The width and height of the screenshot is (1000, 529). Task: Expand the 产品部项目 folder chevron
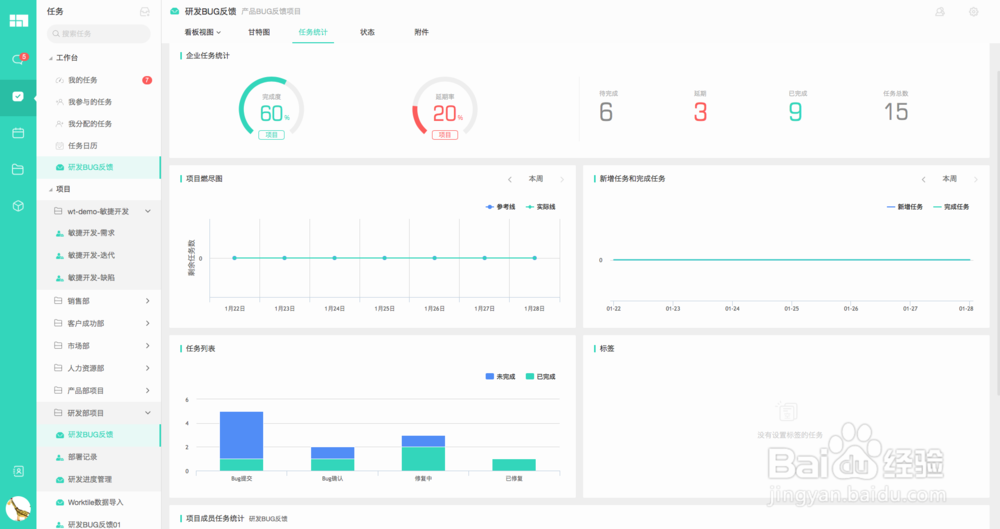tap(147, 391)
